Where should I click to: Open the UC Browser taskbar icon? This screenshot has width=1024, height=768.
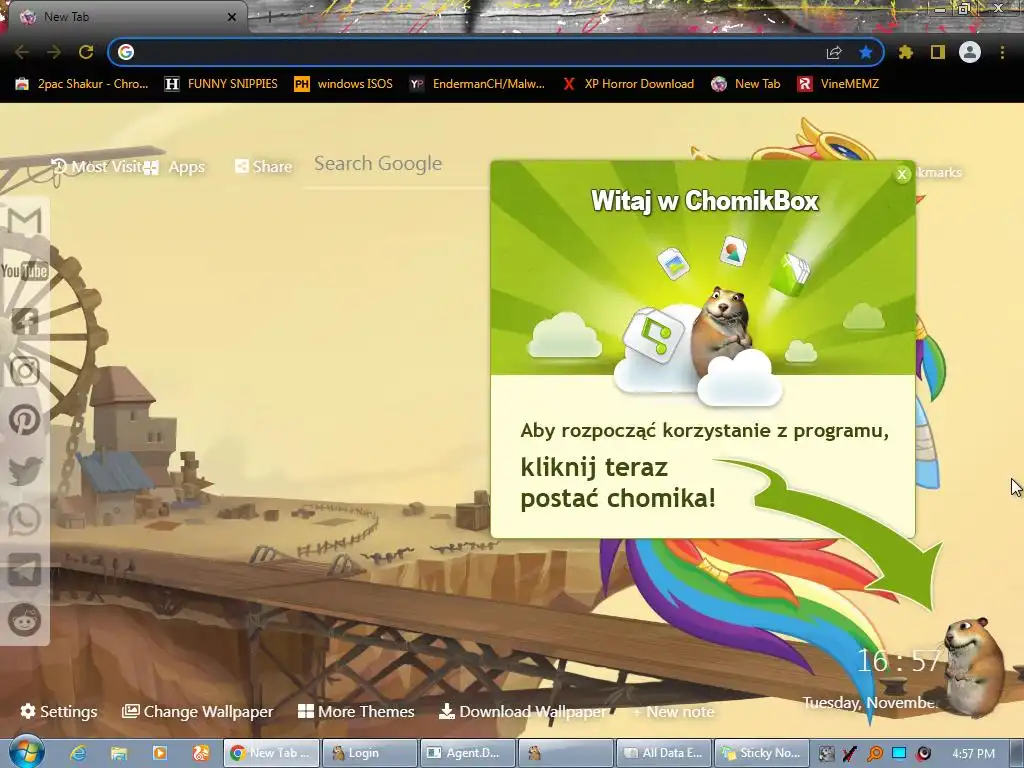200,753
